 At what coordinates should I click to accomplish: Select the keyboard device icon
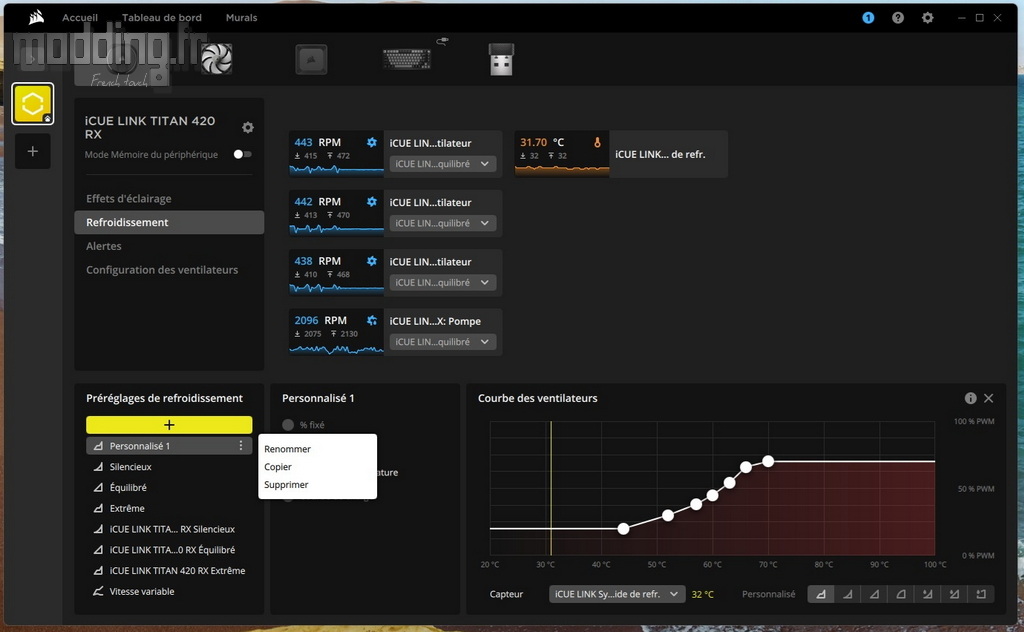pyautogui.click(x=406, y=59)
